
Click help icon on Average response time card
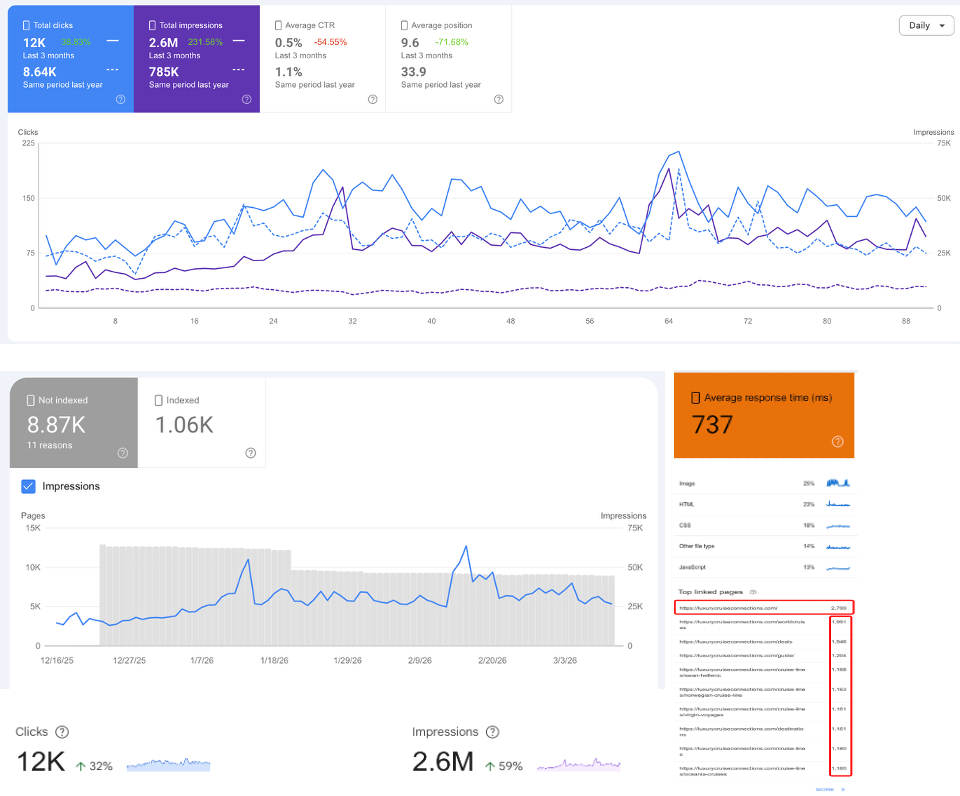click(838, 441)
